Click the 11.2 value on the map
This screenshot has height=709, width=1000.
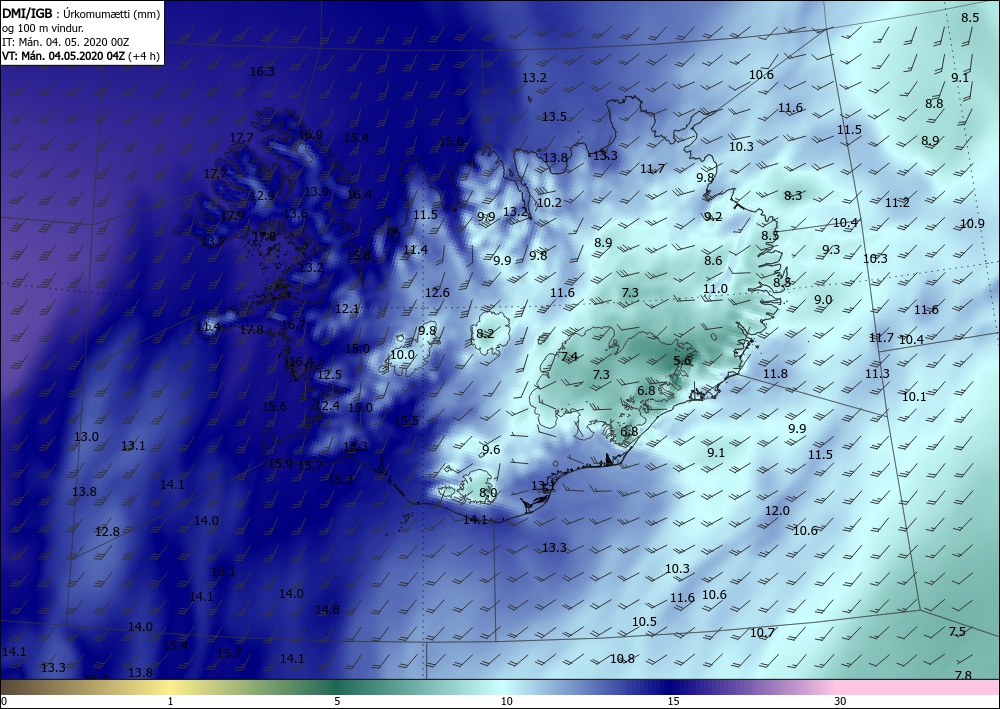click(x=897, y=203)
